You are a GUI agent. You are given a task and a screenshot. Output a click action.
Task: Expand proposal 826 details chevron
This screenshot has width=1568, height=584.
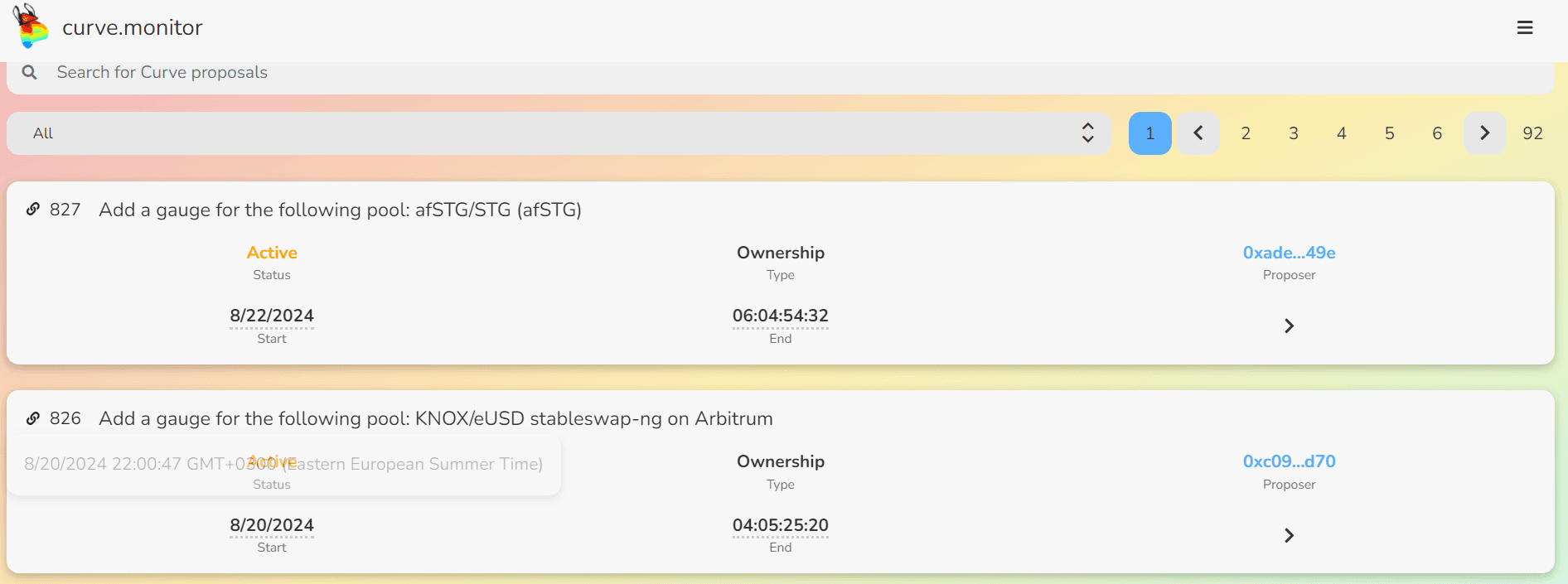click(1289, 535)
